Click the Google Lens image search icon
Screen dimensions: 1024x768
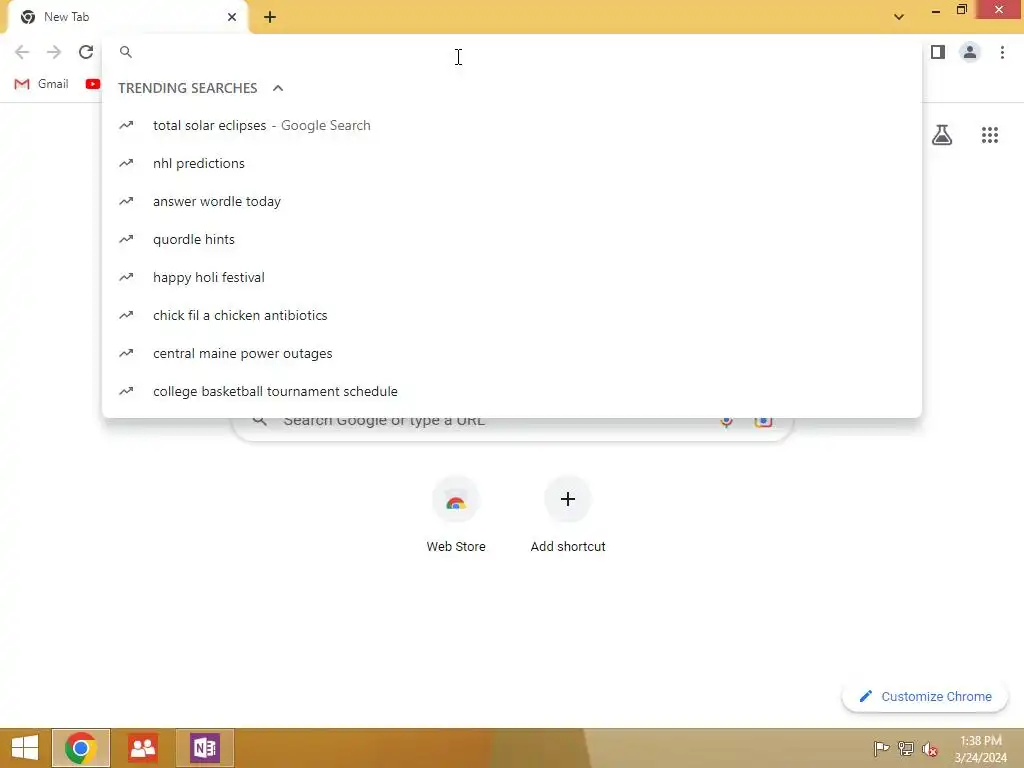763,423
